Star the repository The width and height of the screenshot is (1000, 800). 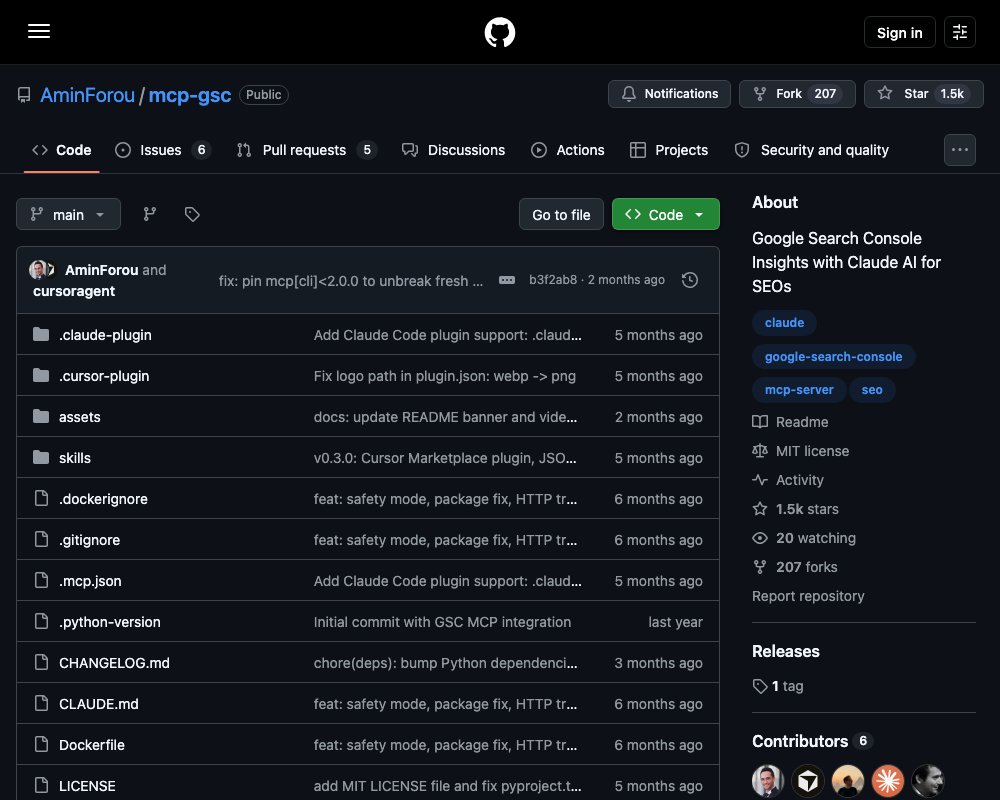tap(923, 94)
